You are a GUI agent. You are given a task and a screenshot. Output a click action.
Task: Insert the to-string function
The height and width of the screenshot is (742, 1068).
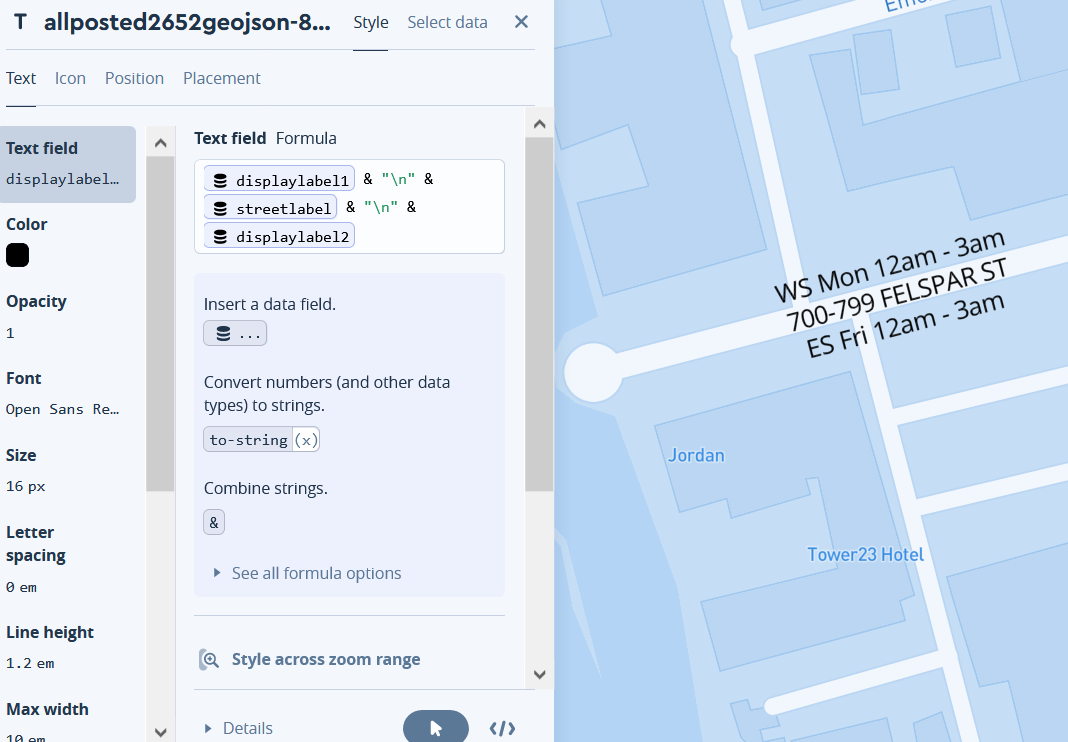tap(262, 439)
